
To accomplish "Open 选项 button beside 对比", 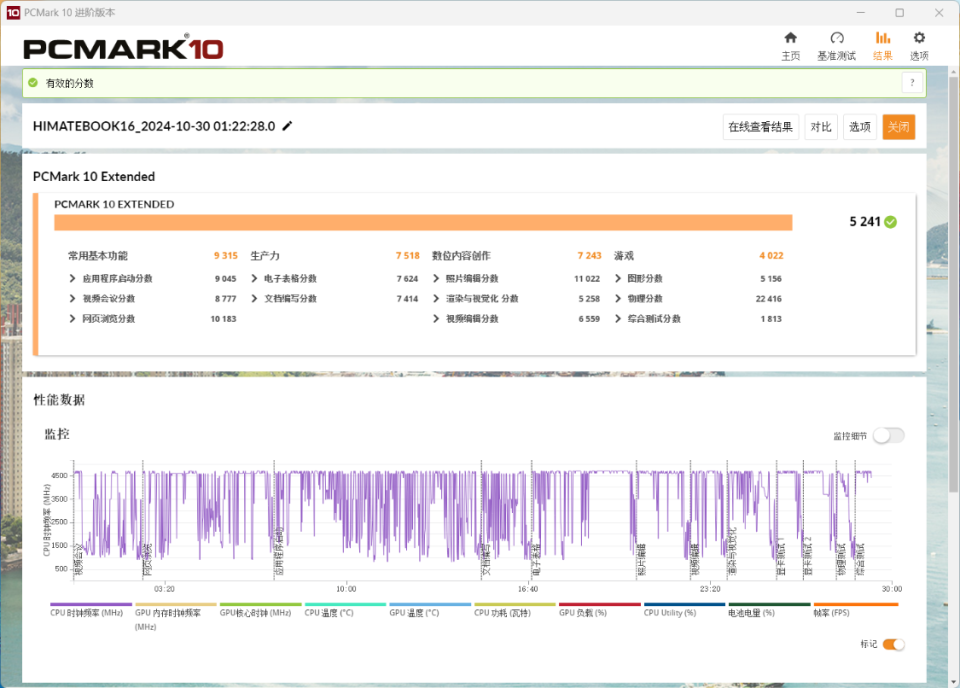I will coord(860,127).
